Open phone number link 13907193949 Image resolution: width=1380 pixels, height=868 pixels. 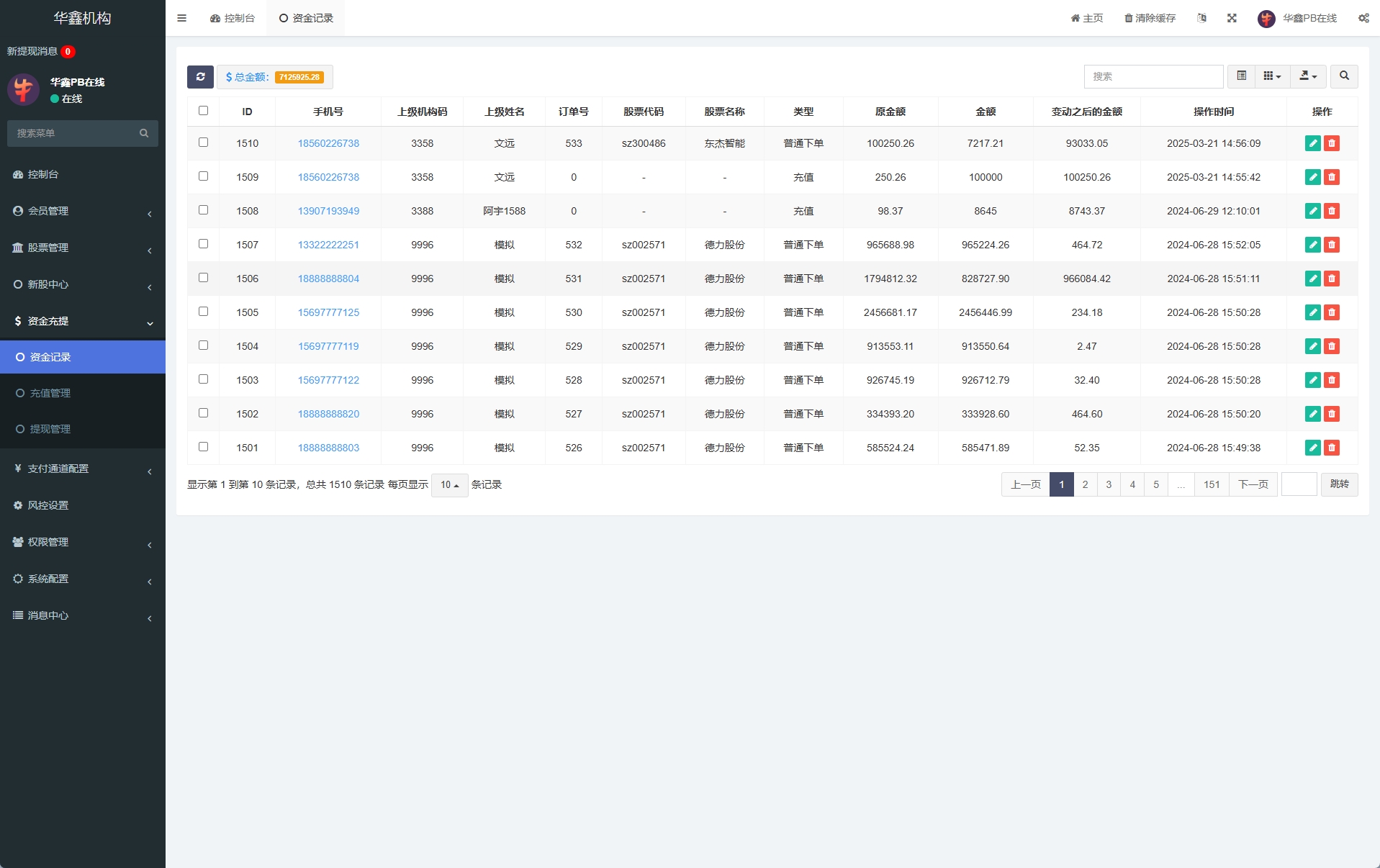328,211
